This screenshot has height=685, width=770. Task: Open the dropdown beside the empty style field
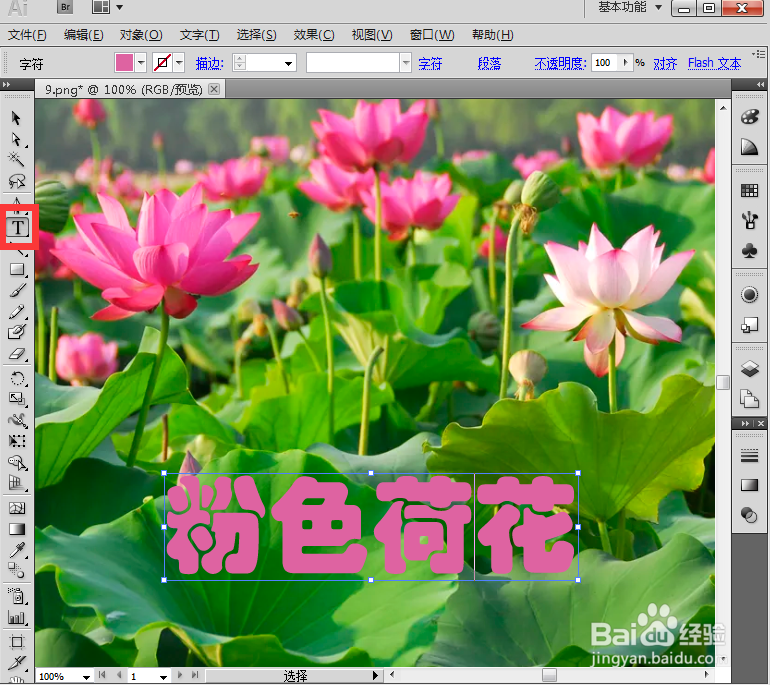coord(406,63)
